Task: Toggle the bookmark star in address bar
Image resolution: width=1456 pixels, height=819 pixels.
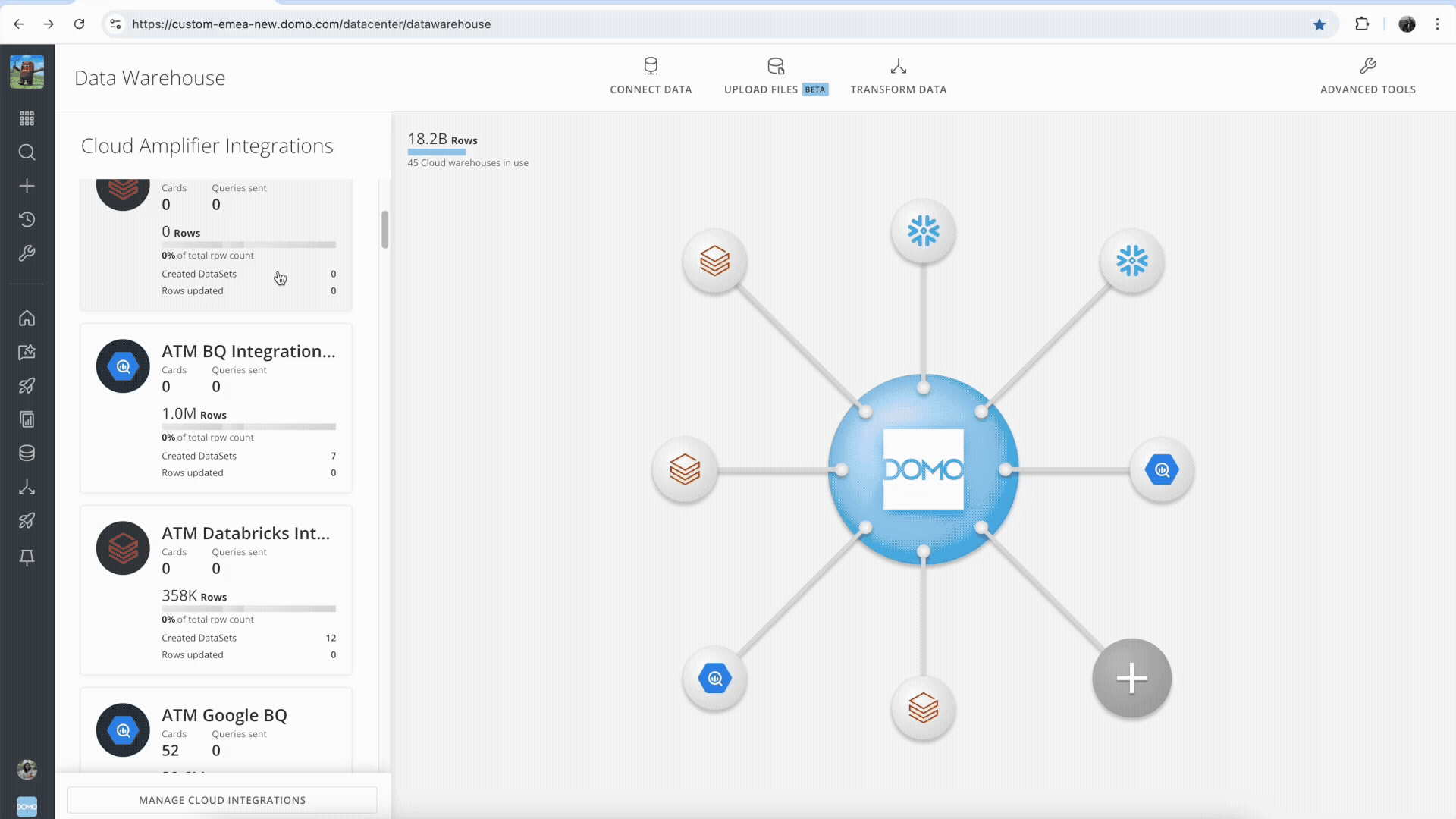Action: [x=1319, y=24]
